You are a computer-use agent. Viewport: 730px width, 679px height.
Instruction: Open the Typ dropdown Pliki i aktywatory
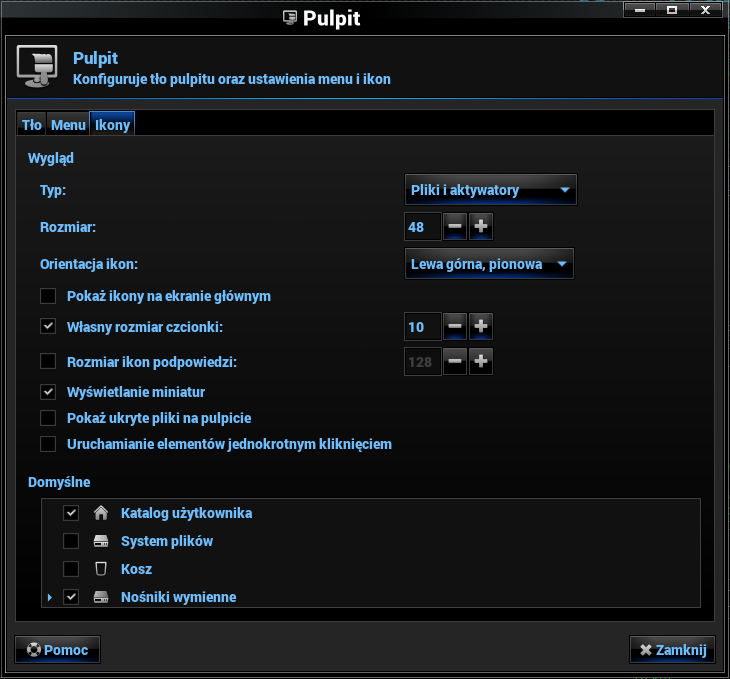click(x=491, y=190)
